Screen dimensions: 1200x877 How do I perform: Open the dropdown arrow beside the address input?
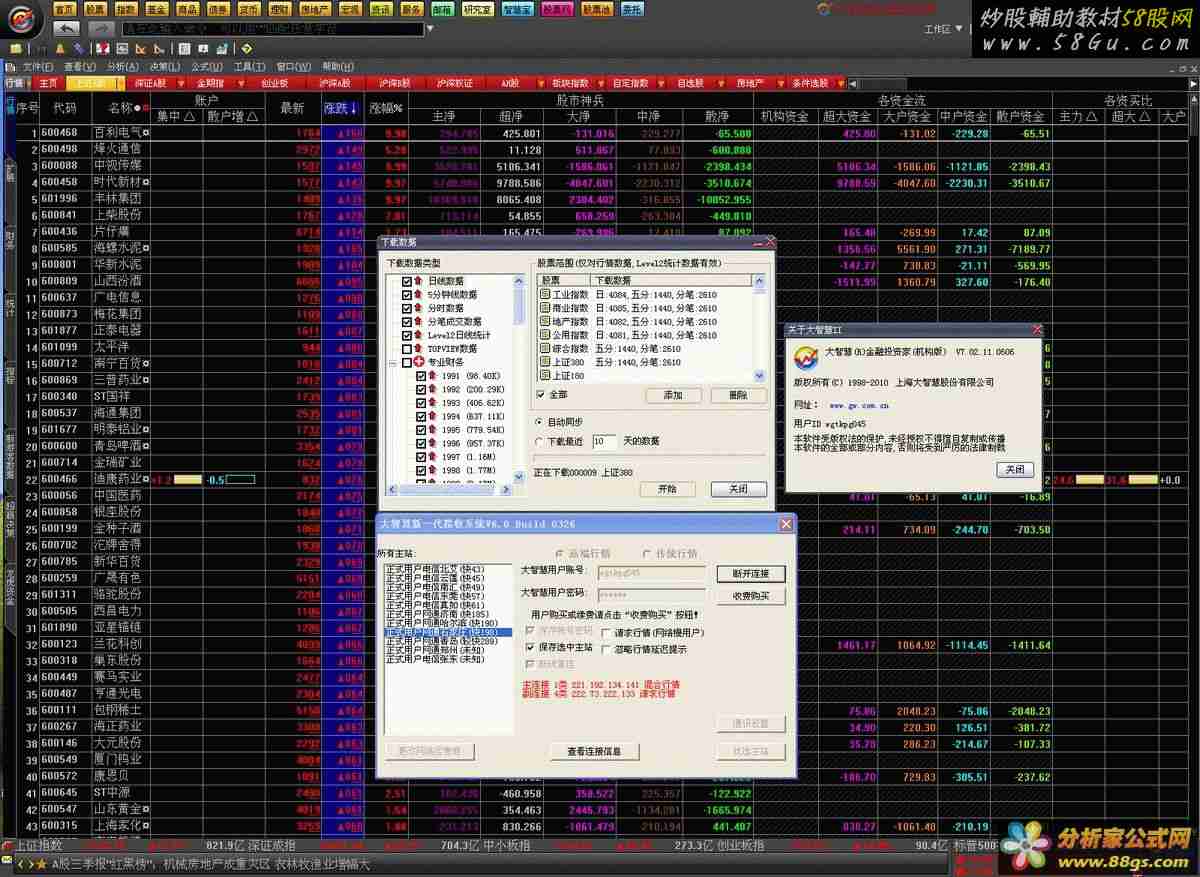[x=431, y=29]
